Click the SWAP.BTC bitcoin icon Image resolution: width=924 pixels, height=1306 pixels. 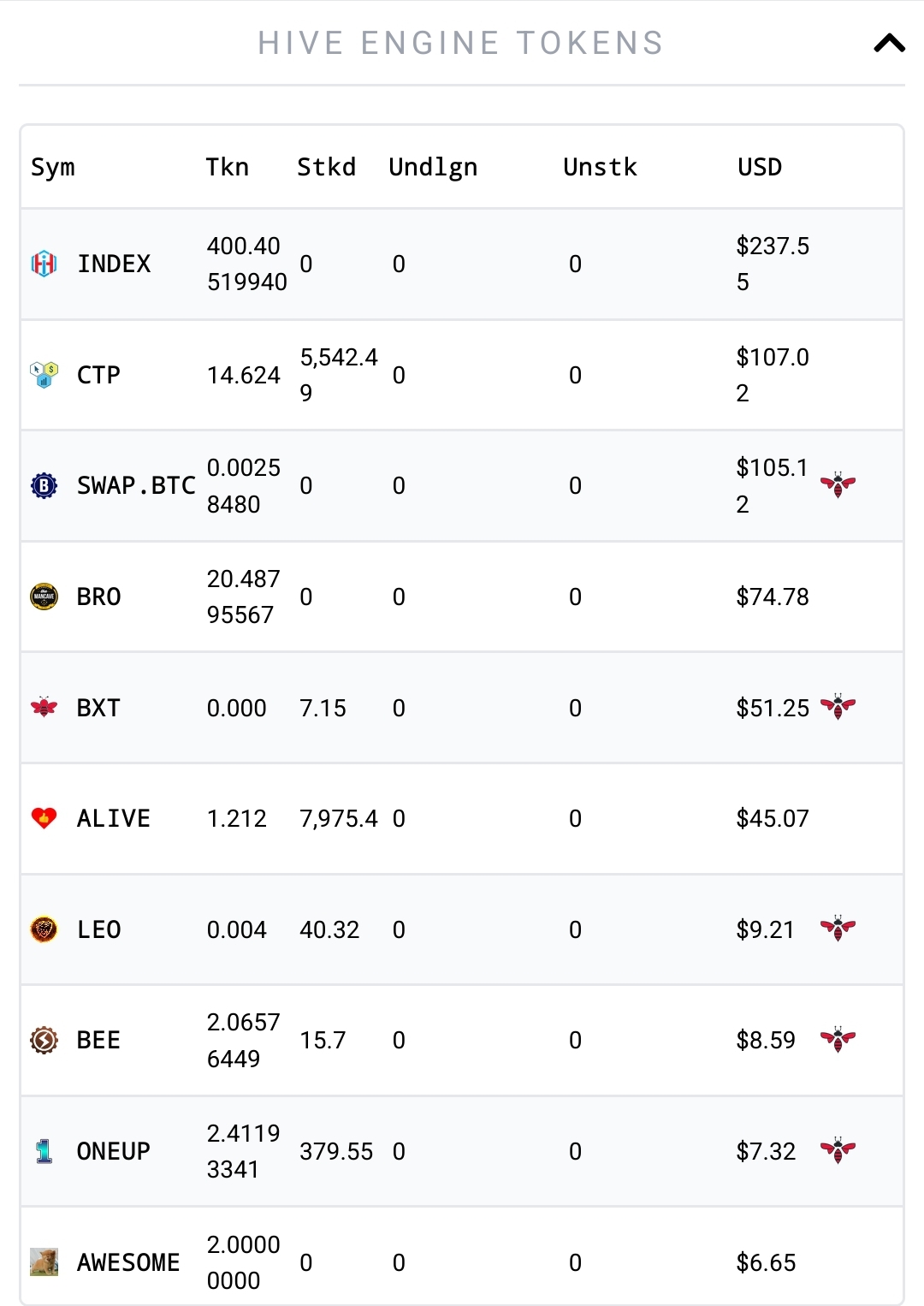(x=44, y=485)
